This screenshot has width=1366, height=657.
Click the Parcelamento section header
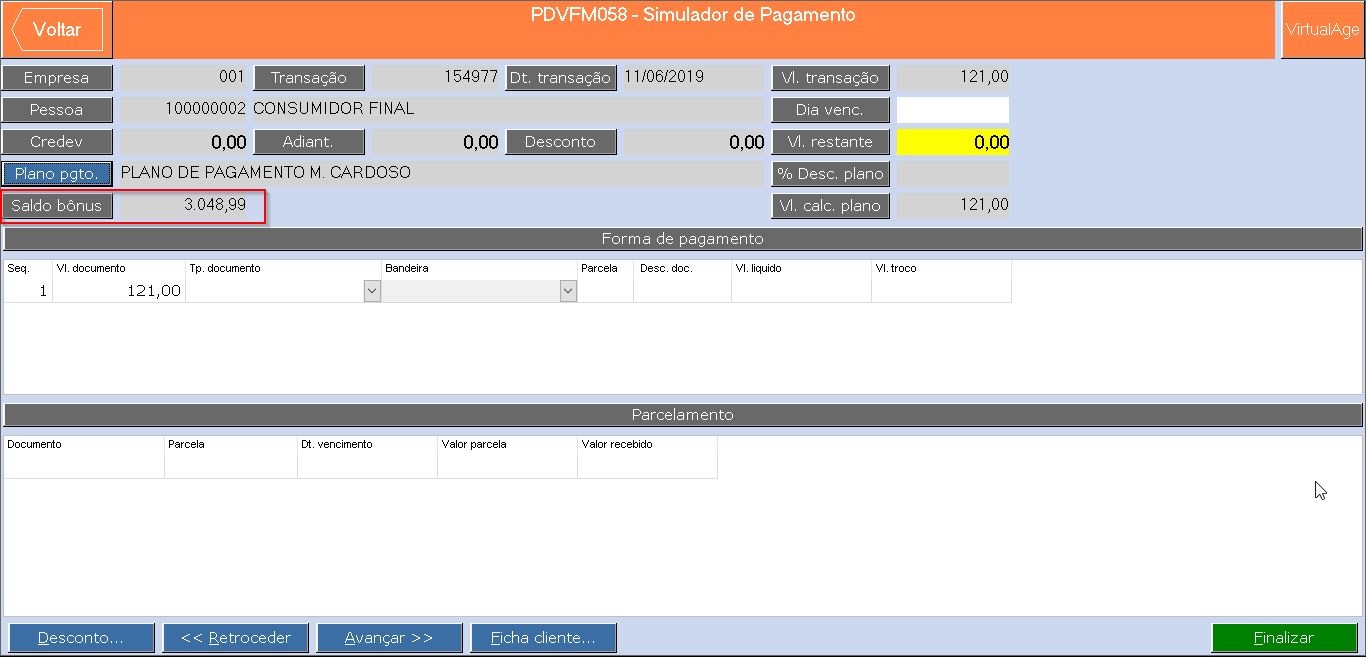[683, 415]
